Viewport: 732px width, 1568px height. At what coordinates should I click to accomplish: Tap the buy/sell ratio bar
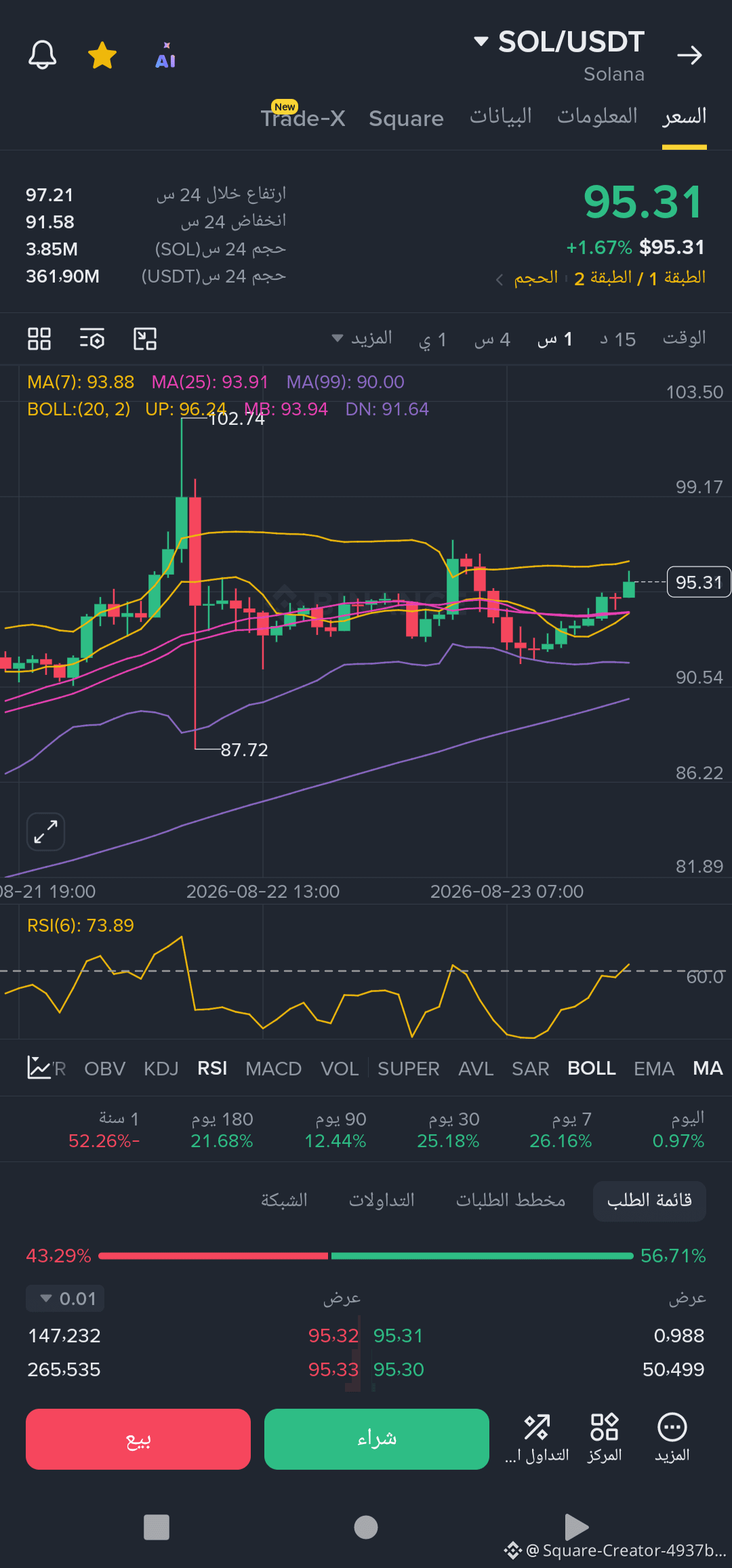pos(366,1256)
